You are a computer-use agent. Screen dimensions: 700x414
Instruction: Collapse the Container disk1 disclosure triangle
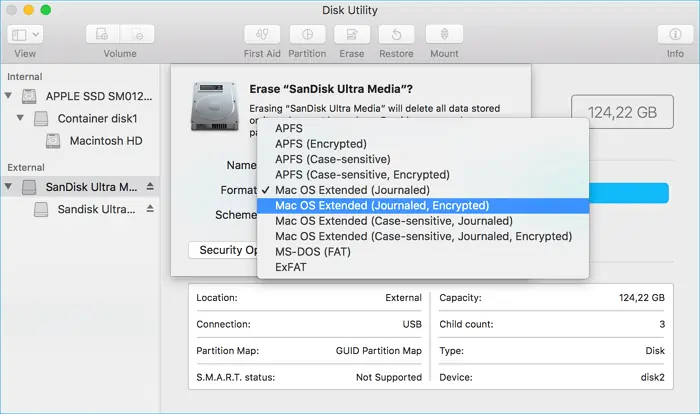pos(20,118)
